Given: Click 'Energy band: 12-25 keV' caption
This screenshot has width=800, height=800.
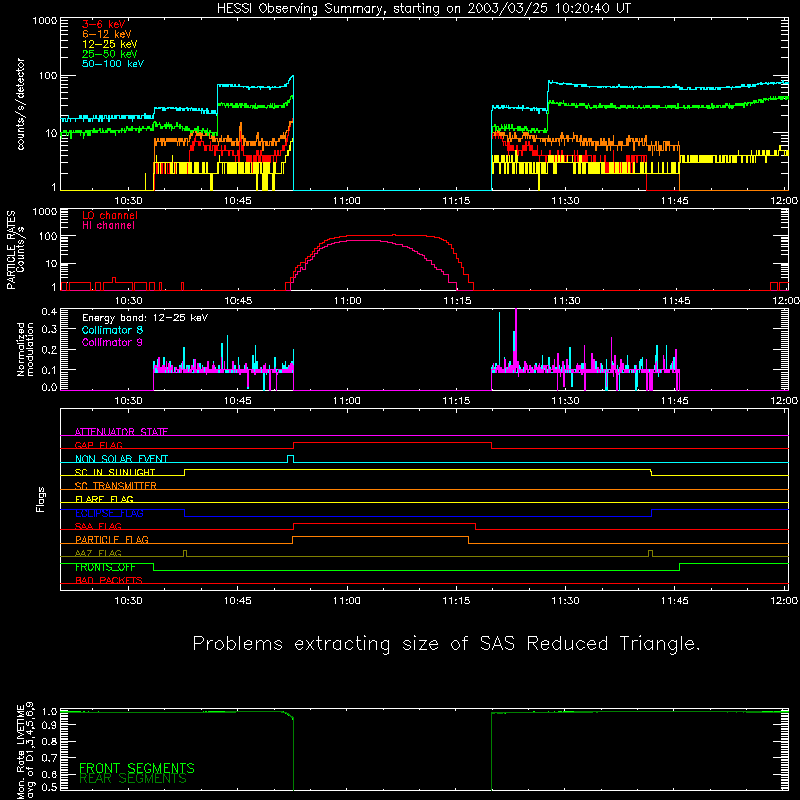Looking at the screenshot, I should [x=145, y=318].
